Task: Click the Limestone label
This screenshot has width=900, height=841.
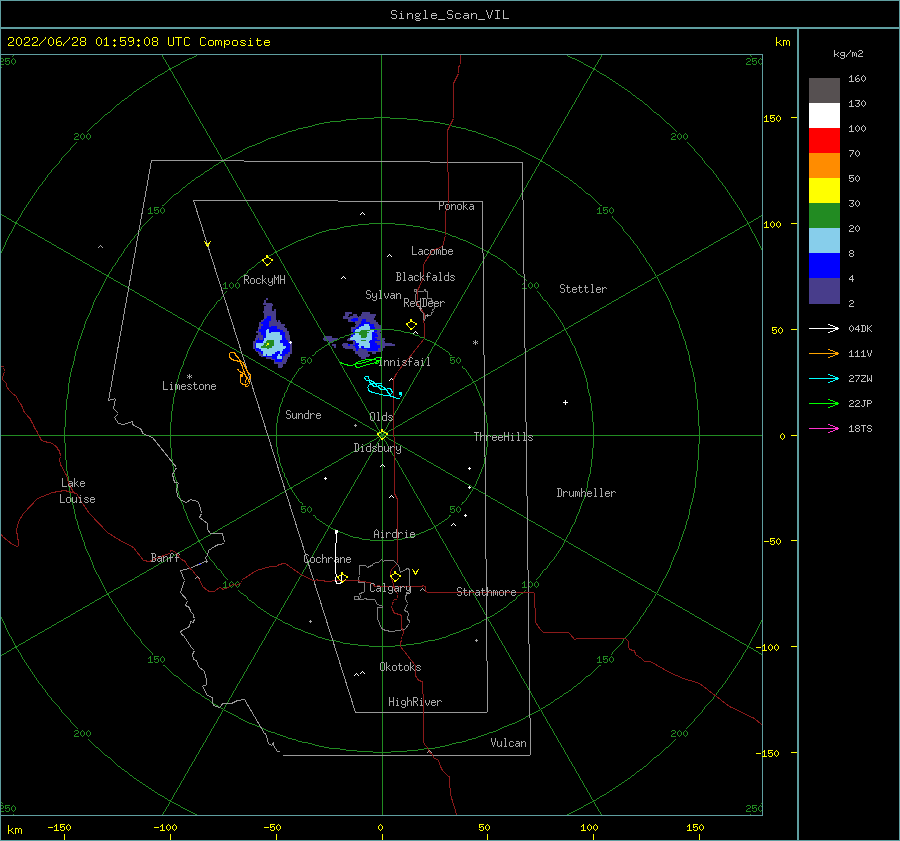Action: [189, 386]
